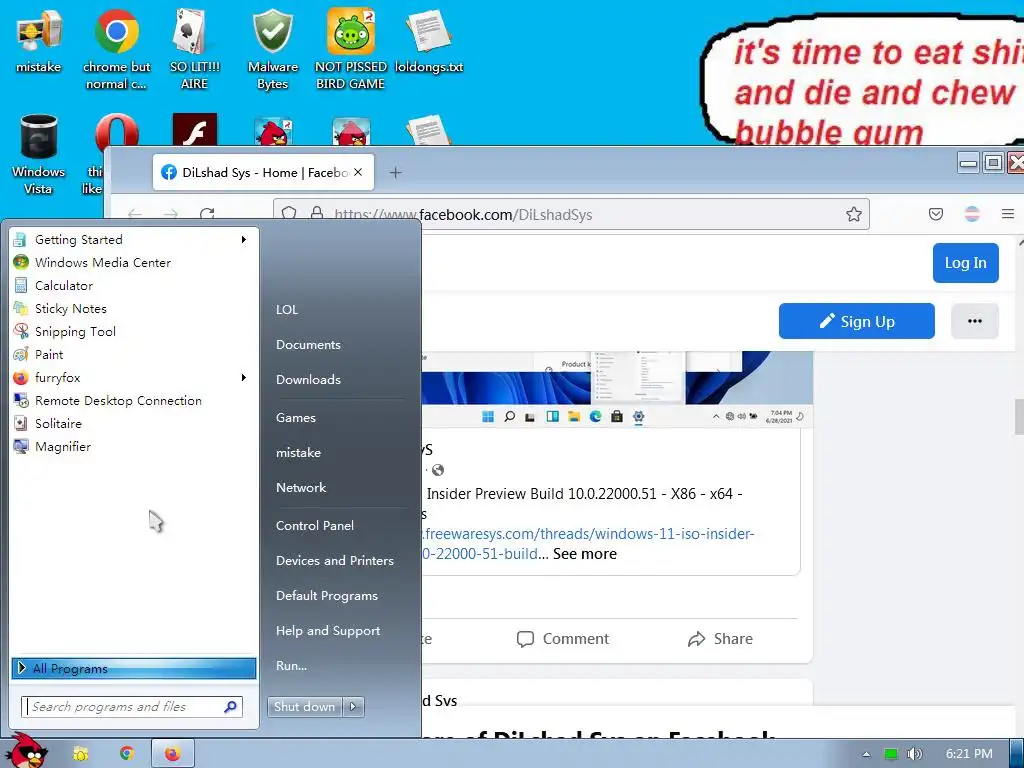Open Firefox hamburger menu
The width and height of the screenshot is (1024, 768).
click(1008, 214)
